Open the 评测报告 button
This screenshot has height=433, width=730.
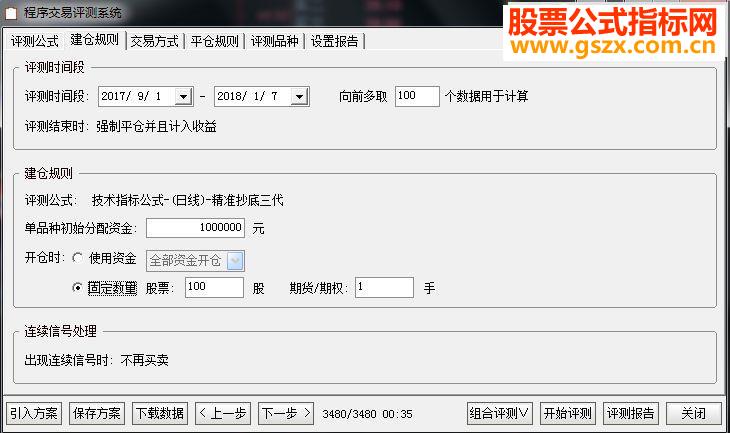point(630,413)
